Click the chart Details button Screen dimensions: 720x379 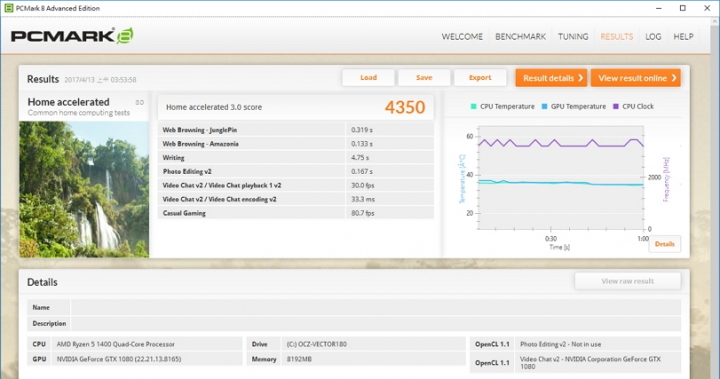664,244
